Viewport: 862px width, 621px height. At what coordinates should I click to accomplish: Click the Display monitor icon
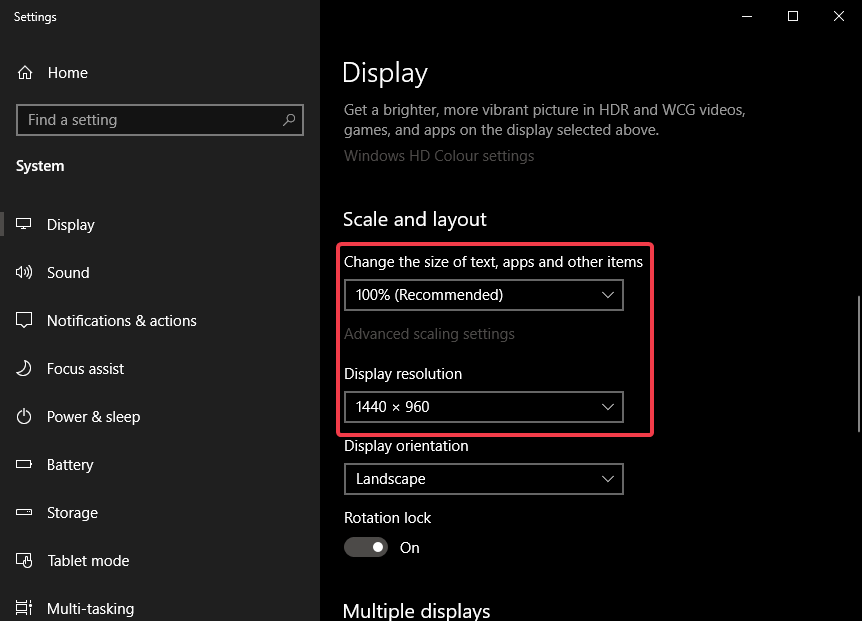tap(25, 225)
